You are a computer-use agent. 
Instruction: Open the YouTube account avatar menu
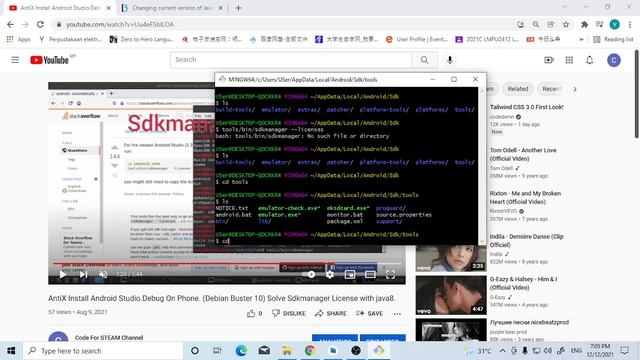click(x=613, y=60)
